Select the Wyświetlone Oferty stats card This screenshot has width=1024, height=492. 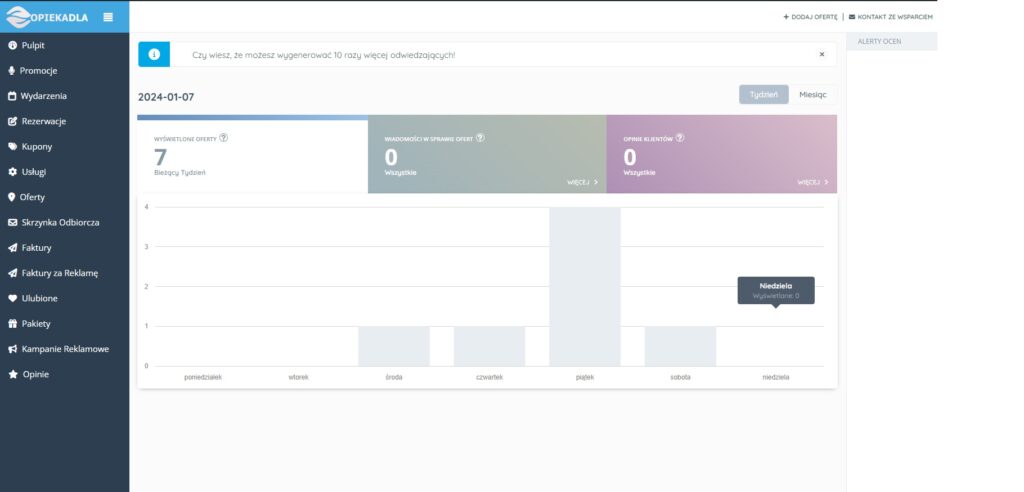coord(252,157)
